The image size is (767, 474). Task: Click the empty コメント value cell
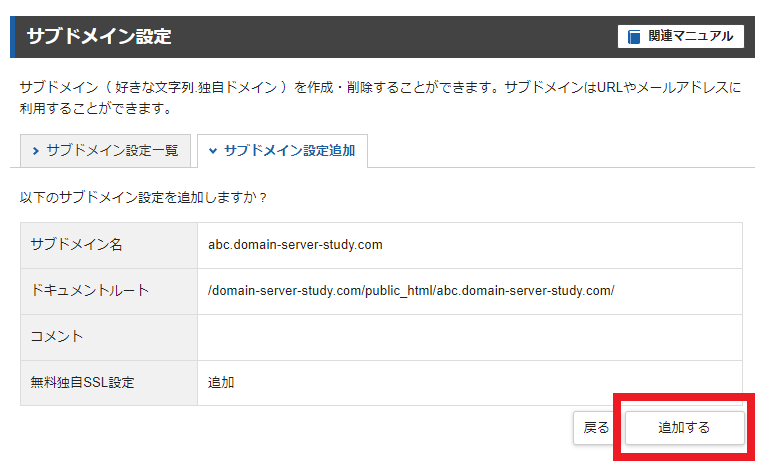pos(470,337)
